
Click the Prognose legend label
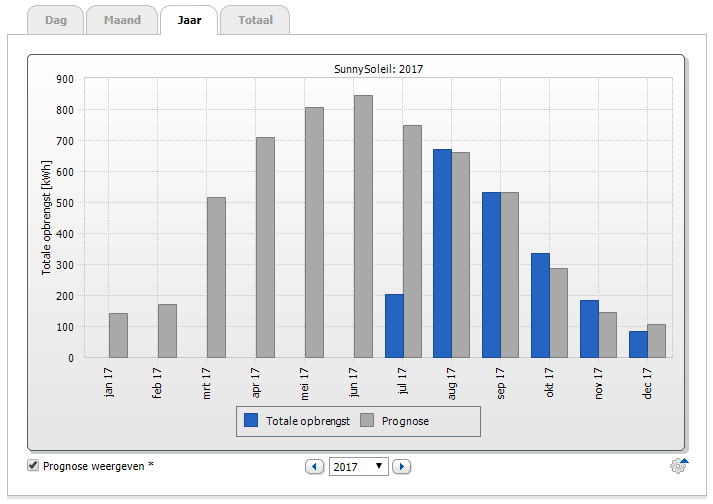click(x=405, y=421)
